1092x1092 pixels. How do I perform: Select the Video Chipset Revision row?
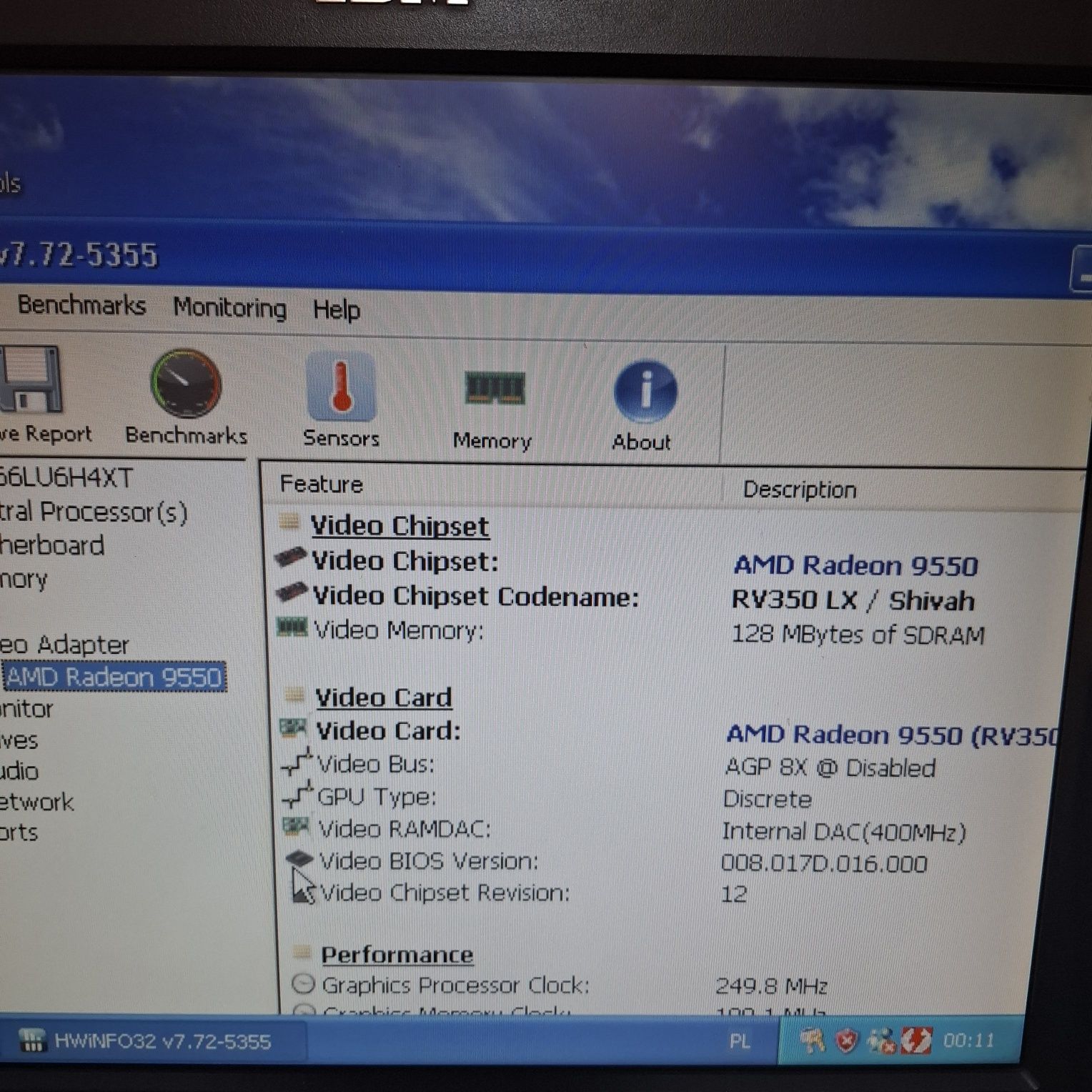520,893
